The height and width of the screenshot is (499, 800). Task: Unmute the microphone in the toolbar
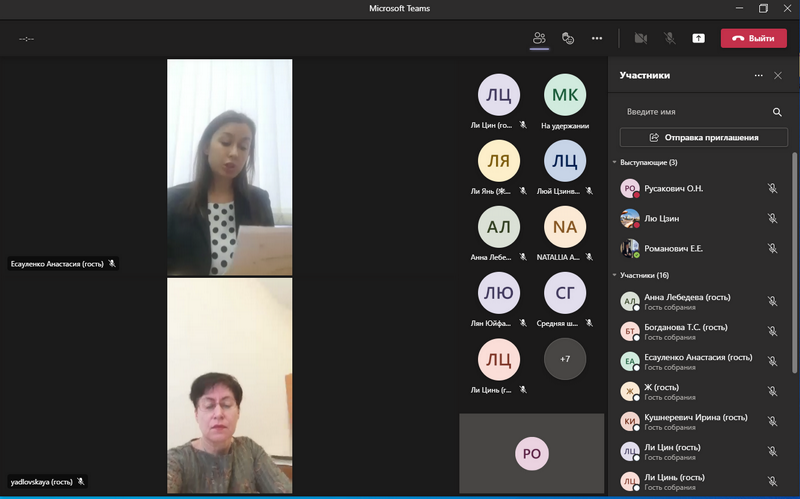click(669, 38)
